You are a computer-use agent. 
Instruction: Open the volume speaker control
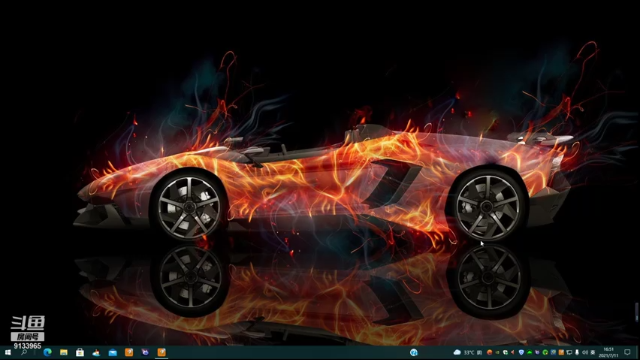pyautogui.click(x=584, y=352)
